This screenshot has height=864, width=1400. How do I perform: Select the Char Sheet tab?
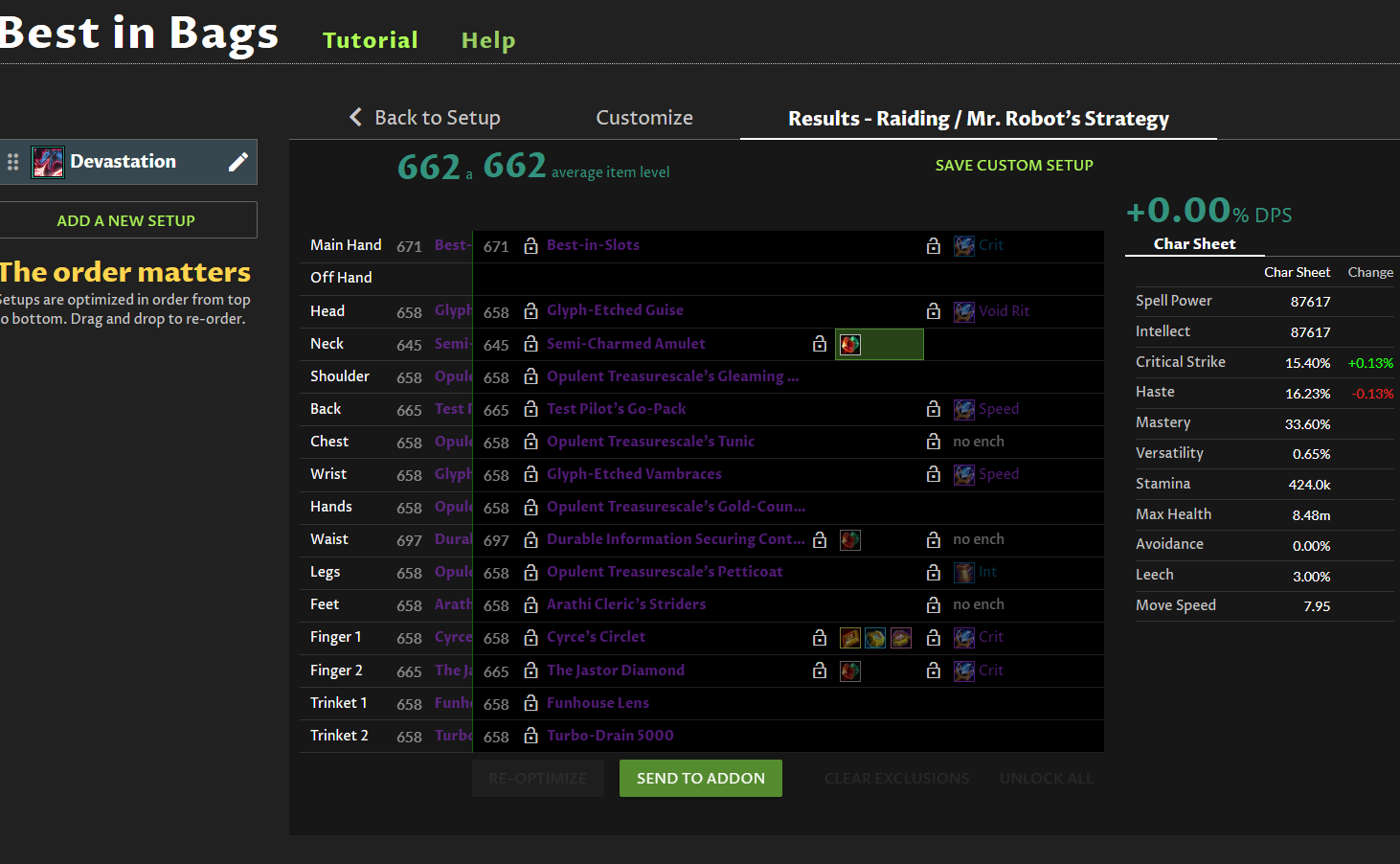point(1194,243)
